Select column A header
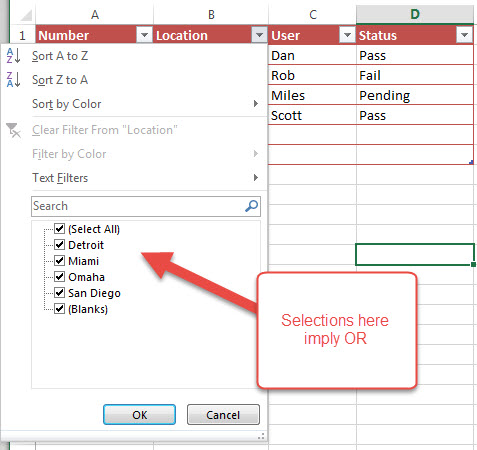The width and height of the screenshot is (477, 450). [x=95, y=15]
